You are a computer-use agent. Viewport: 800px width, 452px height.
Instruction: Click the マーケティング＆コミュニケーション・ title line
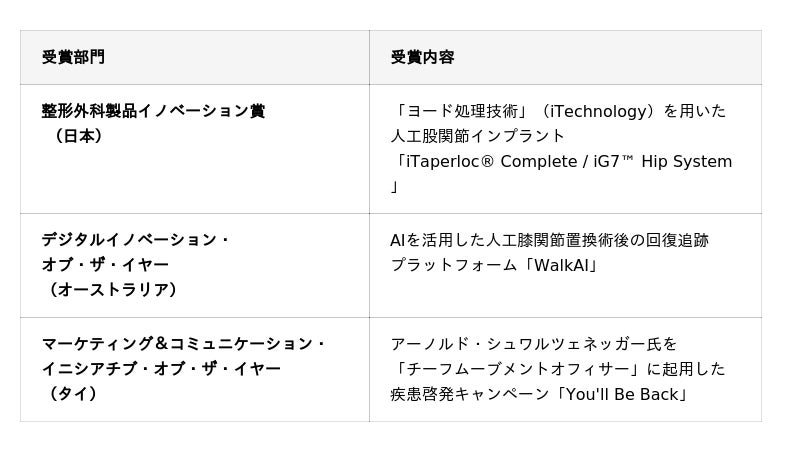click(184, 344)
